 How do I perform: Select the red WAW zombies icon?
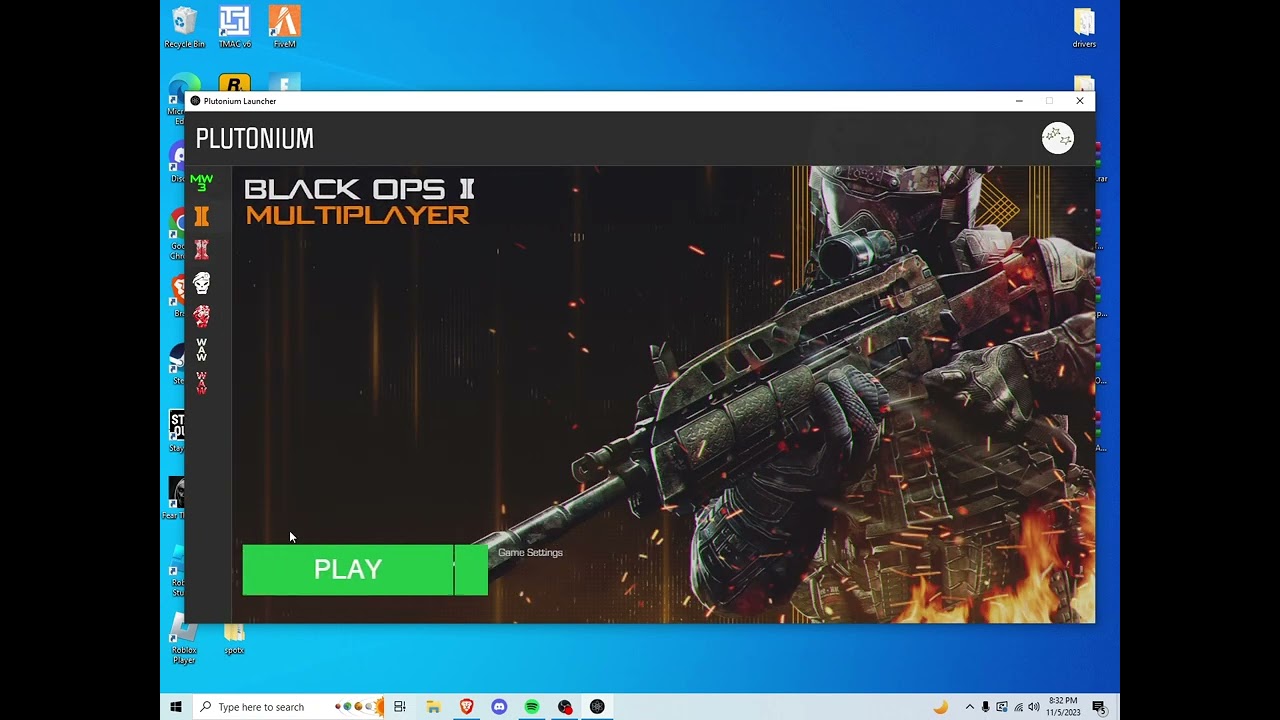pyautogui.click(x=201, y=383)
